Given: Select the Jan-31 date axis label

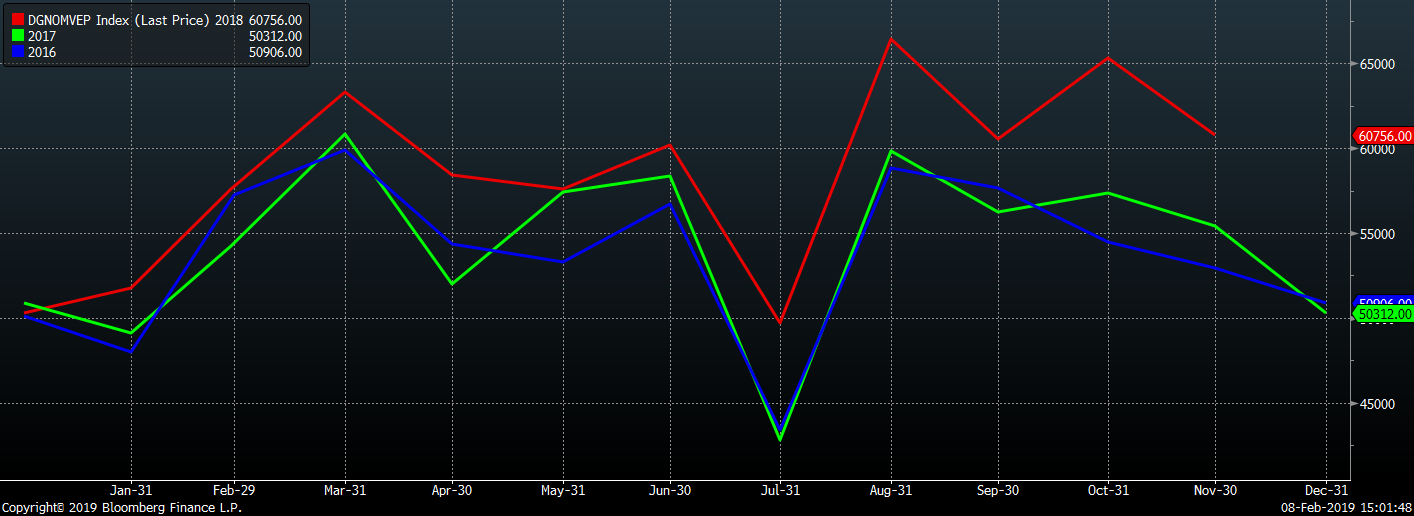Looking at the screenshot, I should (131, 491).
